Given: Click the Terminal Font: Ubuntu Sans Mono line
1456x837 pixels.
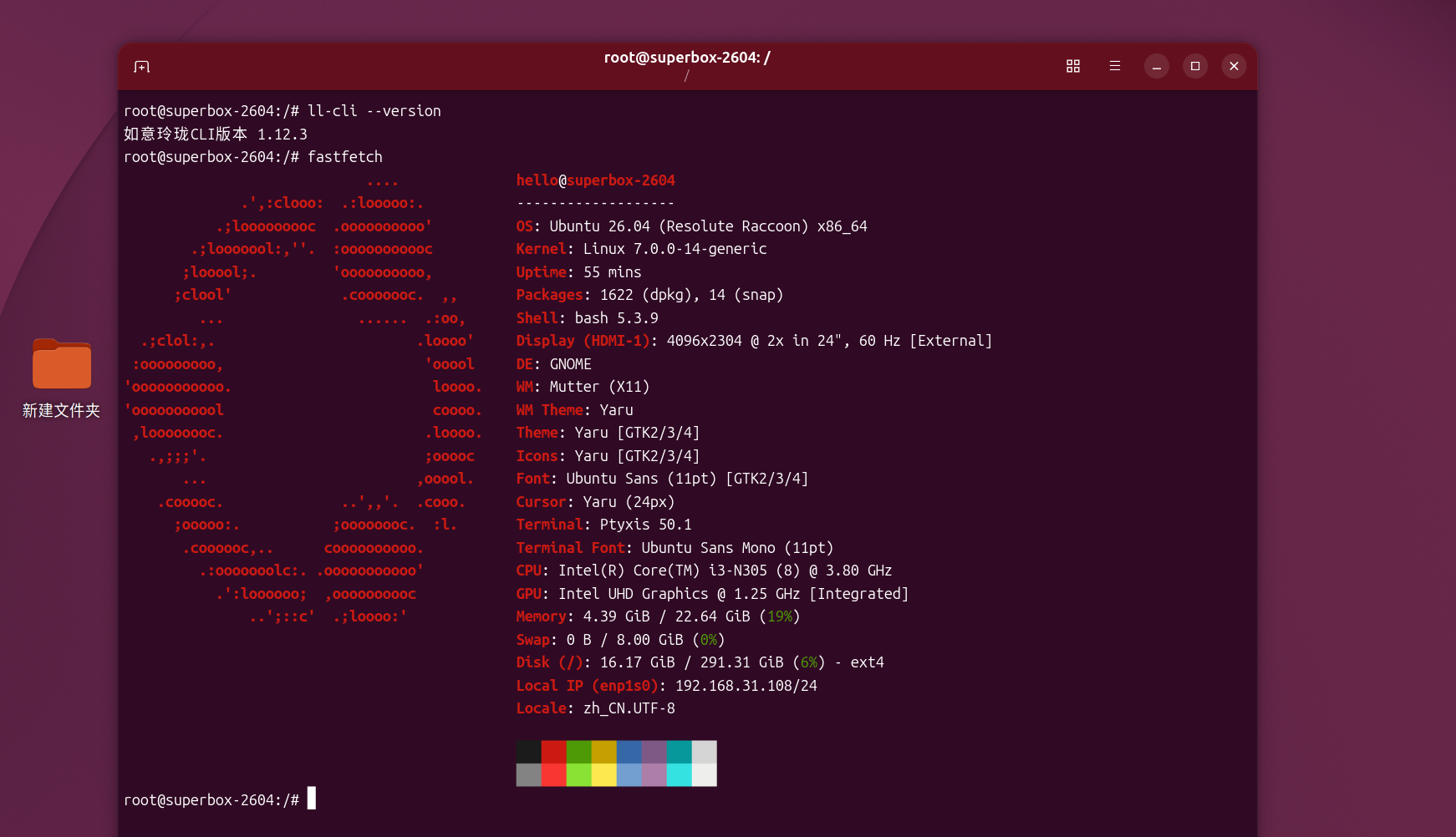Looking at the screenshot, I should click(675, 548).
